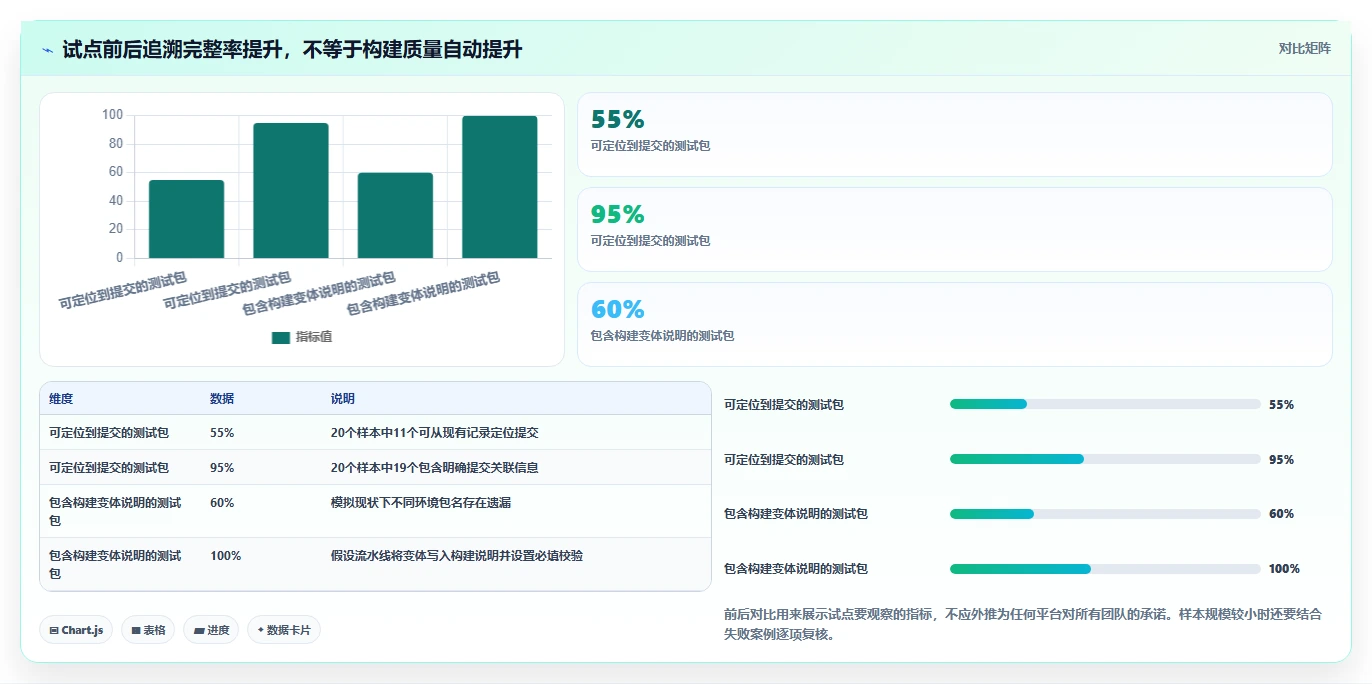Click the 95% progress bar track
Image resolution: width=1372 pixels, height=684 pixels.
pyautogui.click(x=1105, y=459)
